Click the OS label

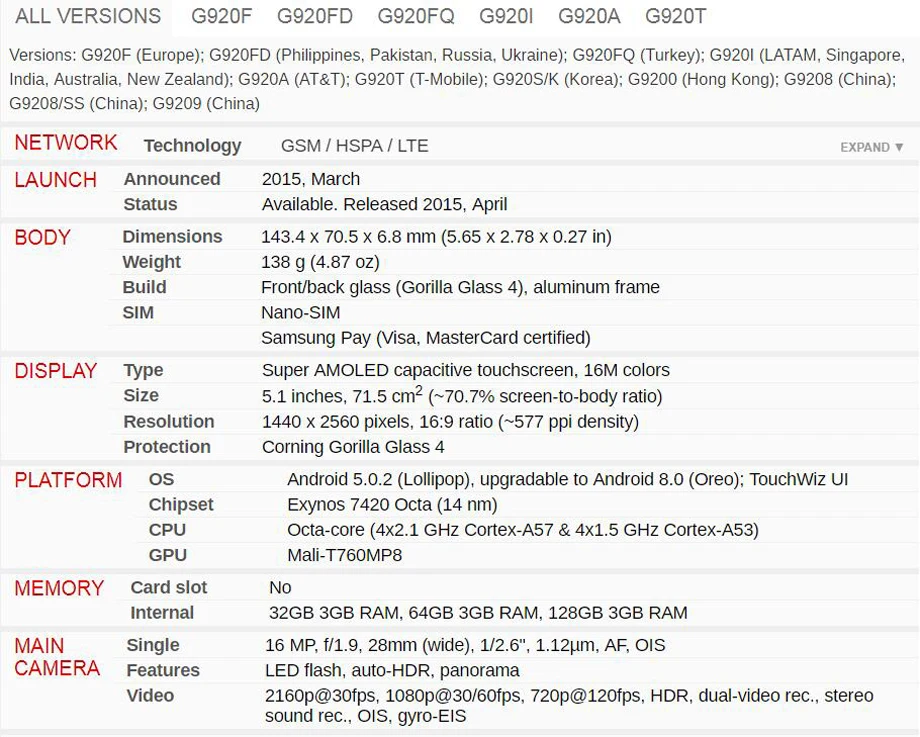tap(161, 479)
